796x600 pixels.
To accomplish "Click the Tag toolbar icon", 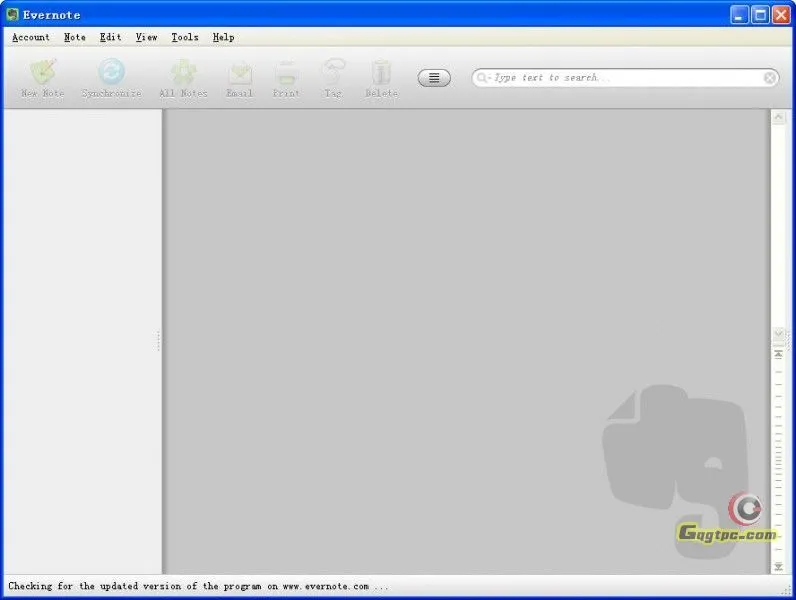I will tap(333, 74).
